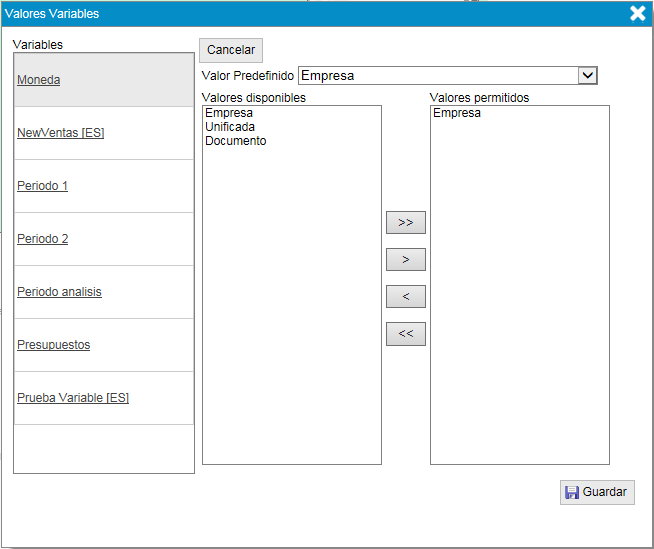Screen dimensions: 654x549
Task: Select Unificada in Valores disponibles list
Action: (x=230, y=127)
